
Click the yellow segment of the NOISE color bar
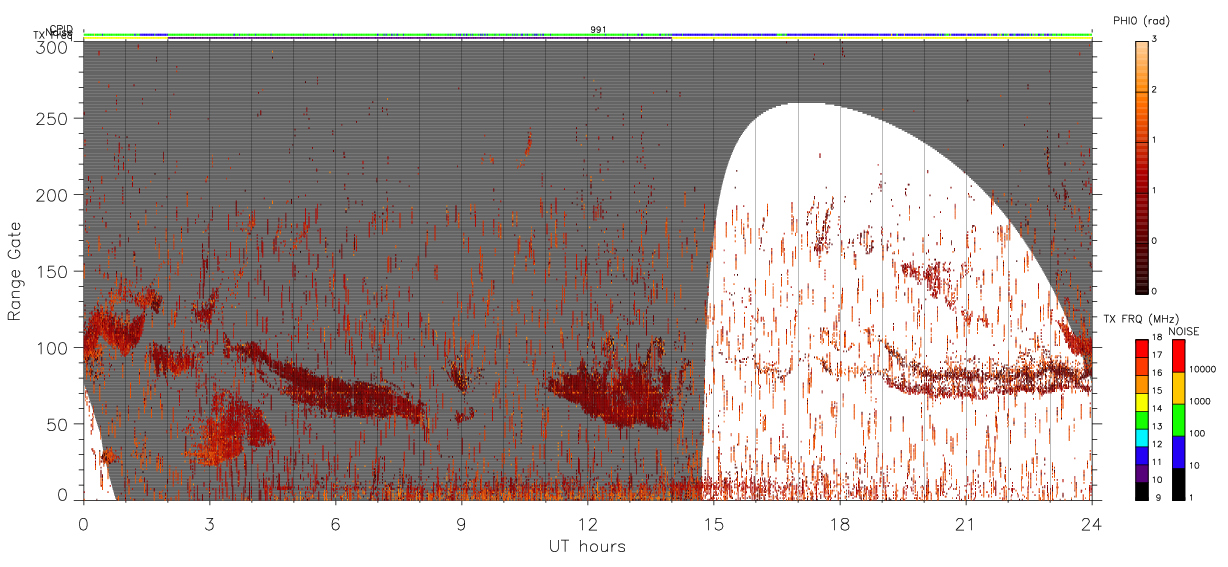point(1177,388)
